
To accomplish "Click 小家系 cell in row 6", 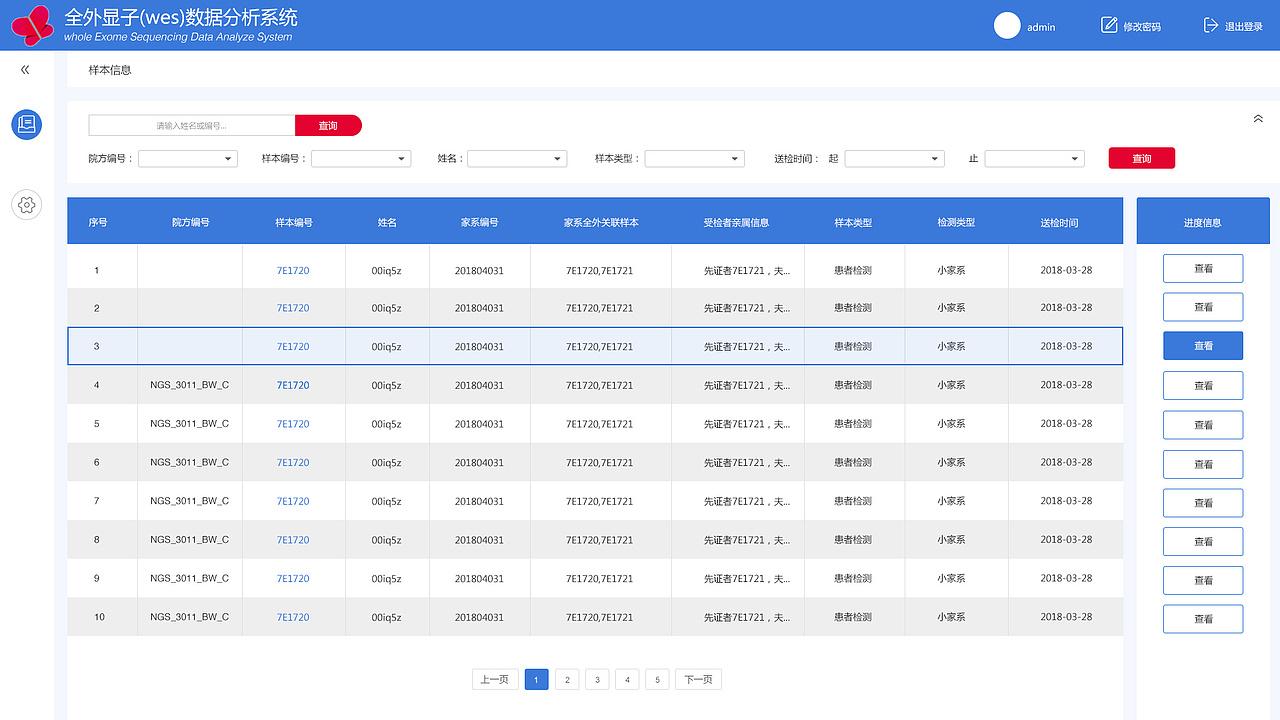I will click(x=951, y=462).
